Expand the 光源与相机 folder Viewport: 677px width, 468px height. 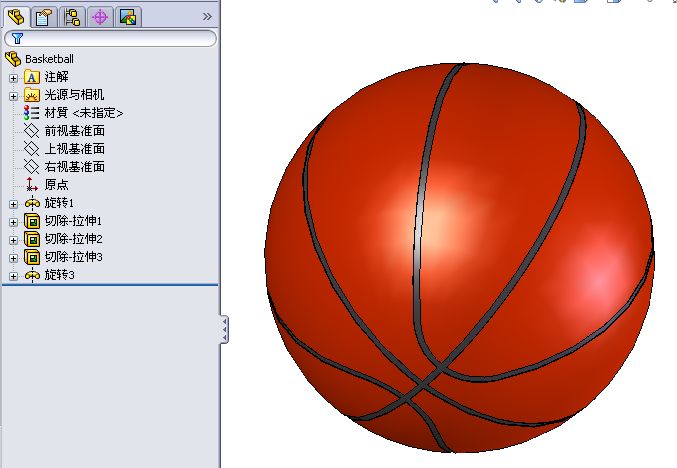13,96
